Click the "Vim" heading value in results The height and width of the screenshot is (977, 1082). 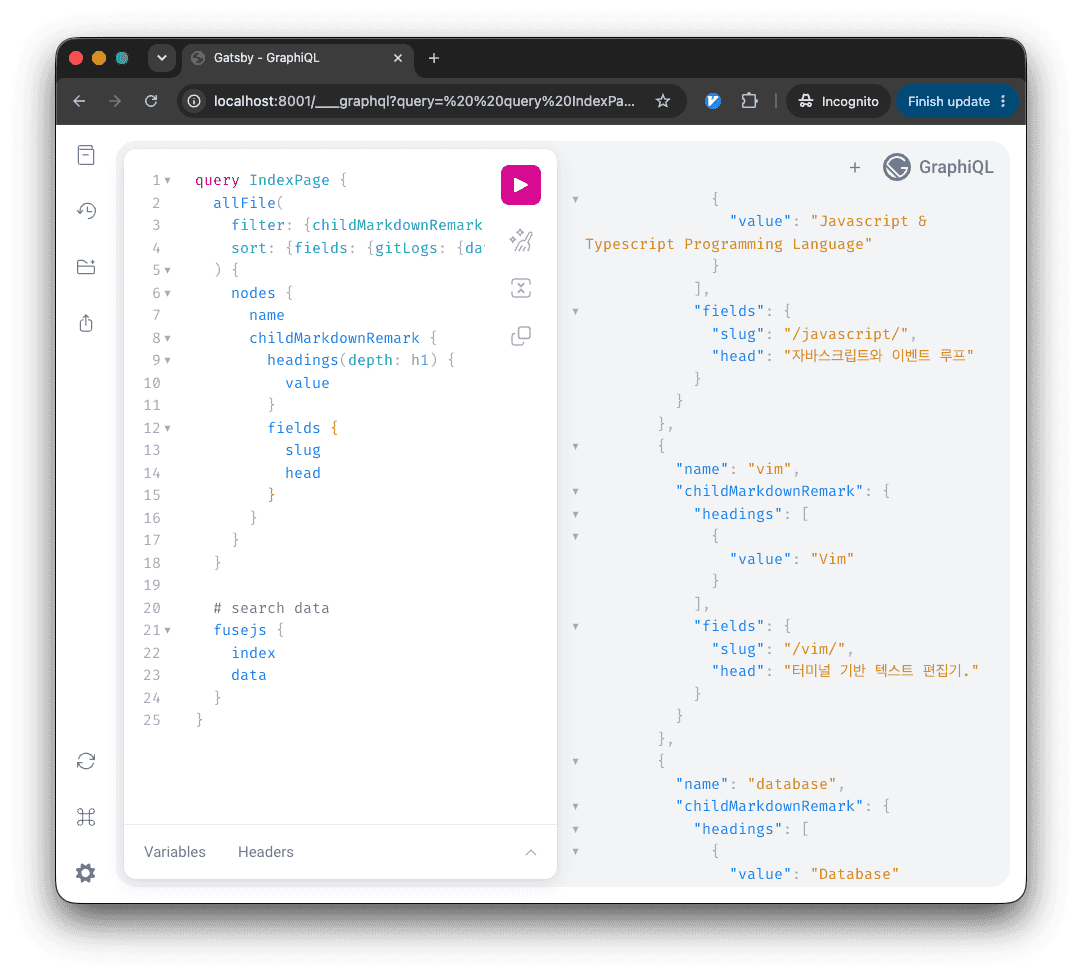click(832, 559)
